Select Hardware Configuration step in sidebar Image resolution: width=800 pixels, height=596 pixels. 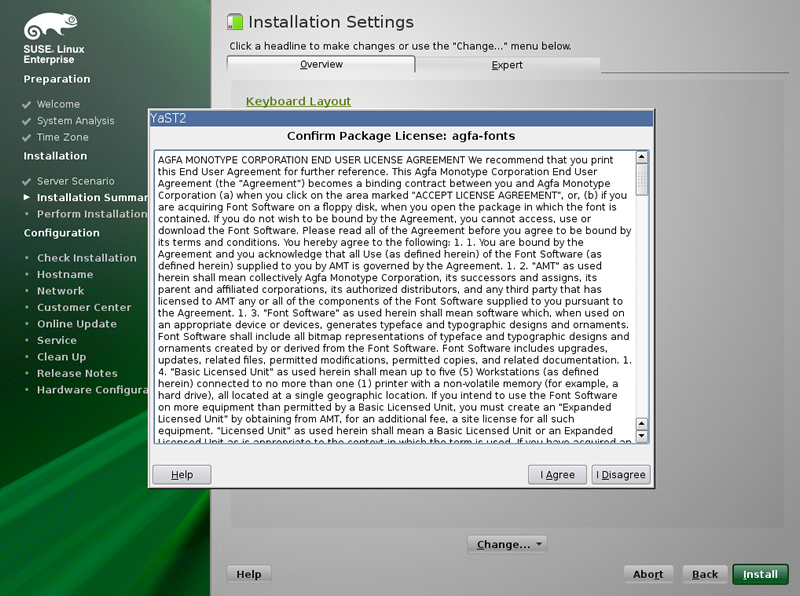[x=92, y=390]
